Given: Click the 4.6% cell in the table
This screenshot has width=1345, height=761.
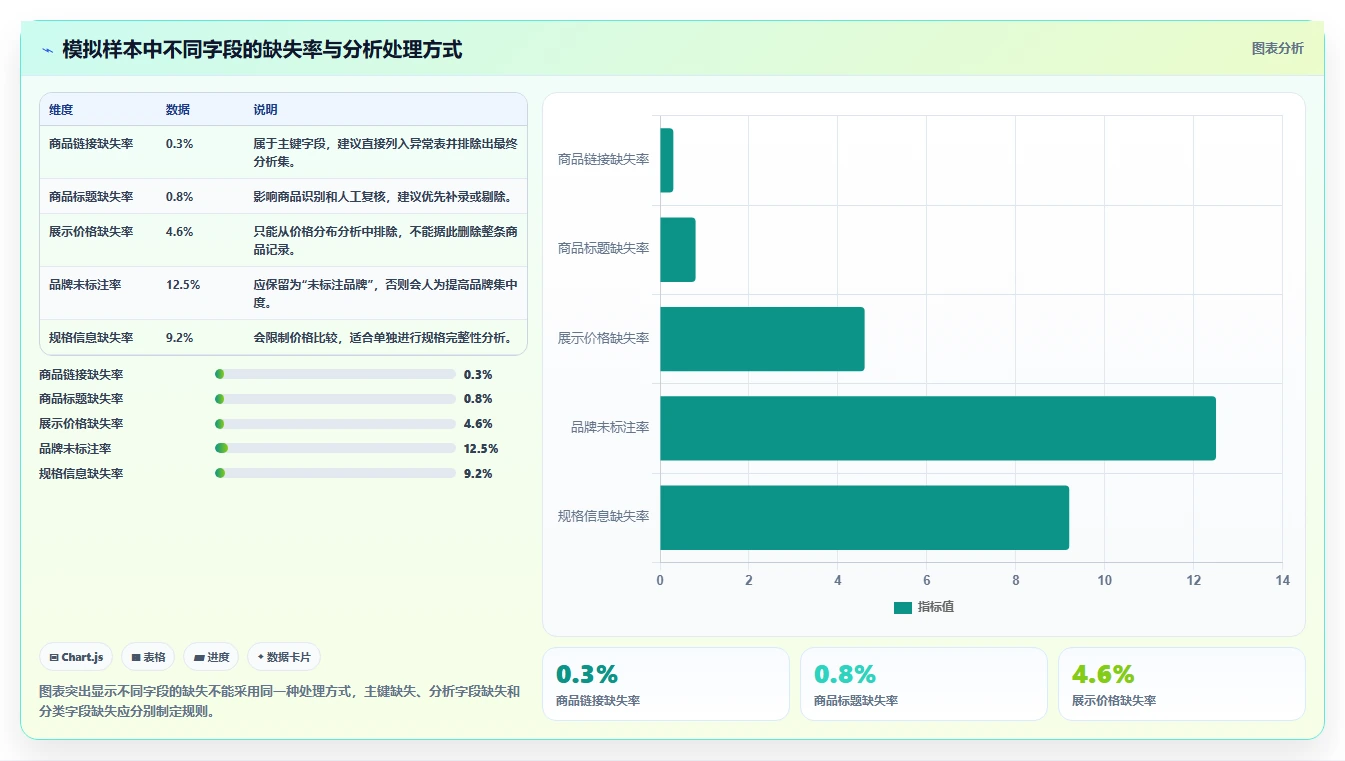Looking at the screenshot, I should [x=179, y=231].
